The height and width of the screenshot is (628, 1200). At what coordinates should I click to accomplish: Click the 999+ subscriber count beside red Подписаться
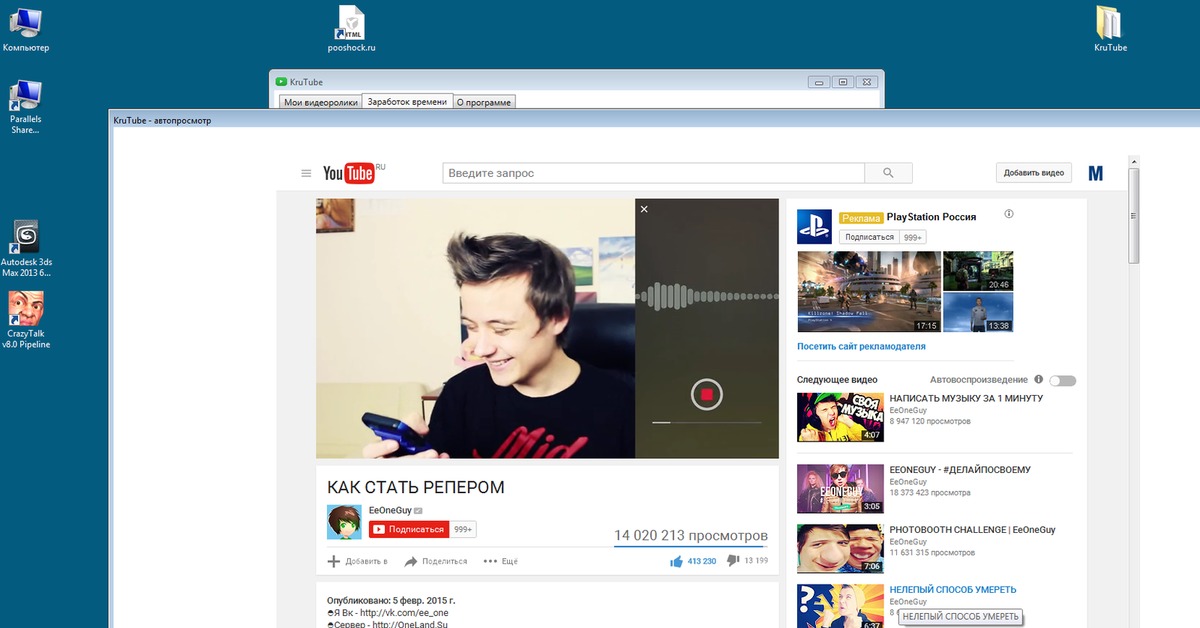463,529
